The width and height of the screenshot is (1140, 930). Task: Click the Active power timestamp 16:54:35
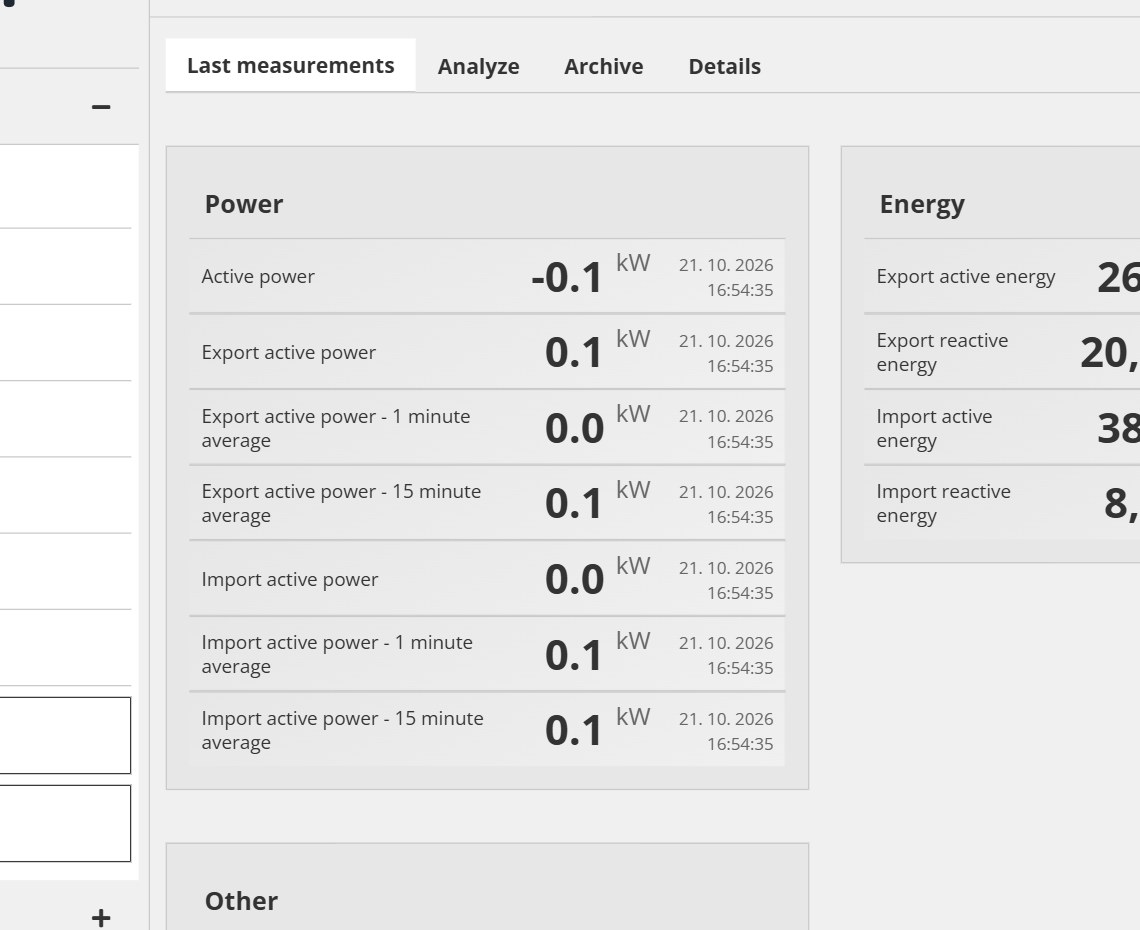click(740, 290)
